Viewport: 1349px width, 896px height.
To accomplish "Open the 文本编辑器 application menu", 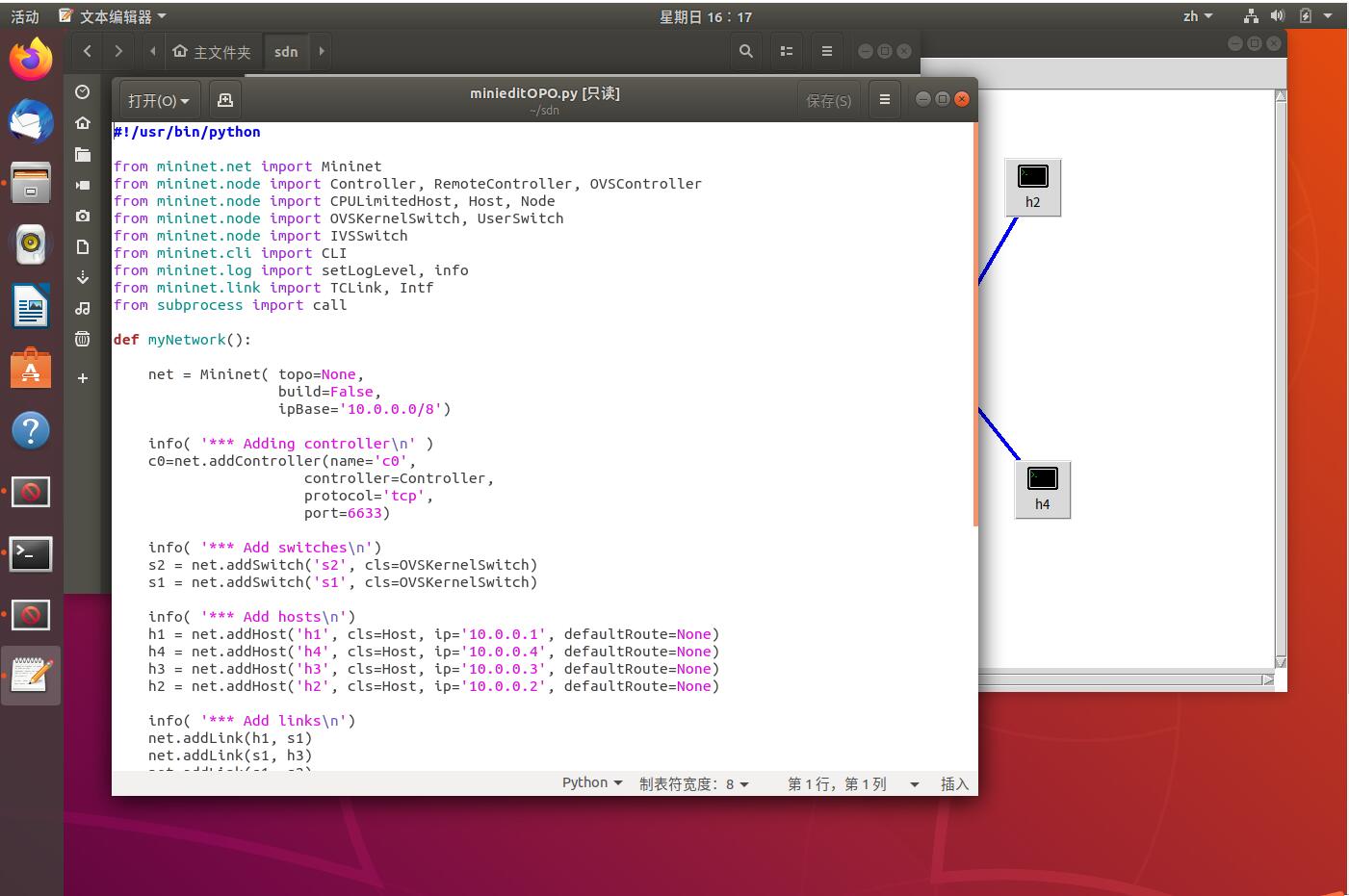I will click(x=114, y=16).
